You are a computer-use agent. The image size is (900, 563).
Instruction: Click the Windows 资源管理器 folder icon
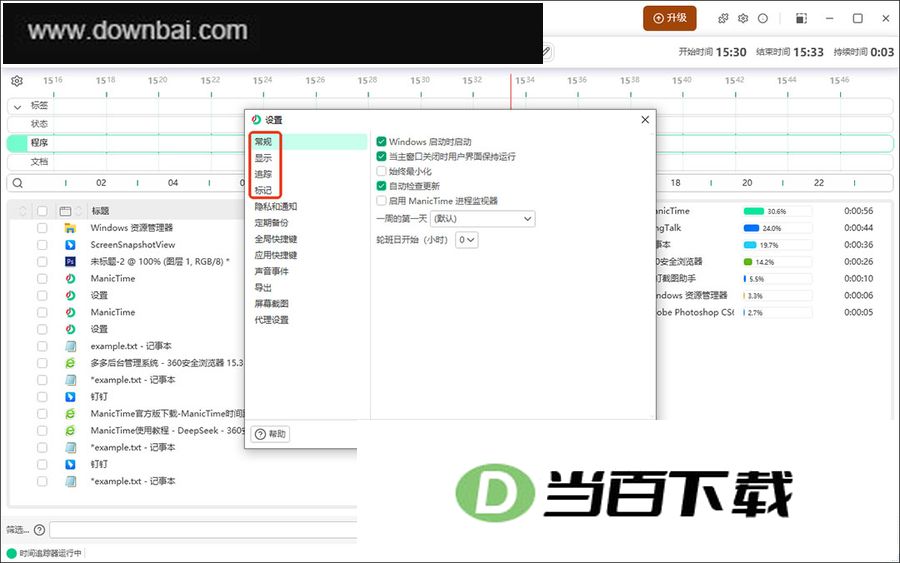coord(70,228)
